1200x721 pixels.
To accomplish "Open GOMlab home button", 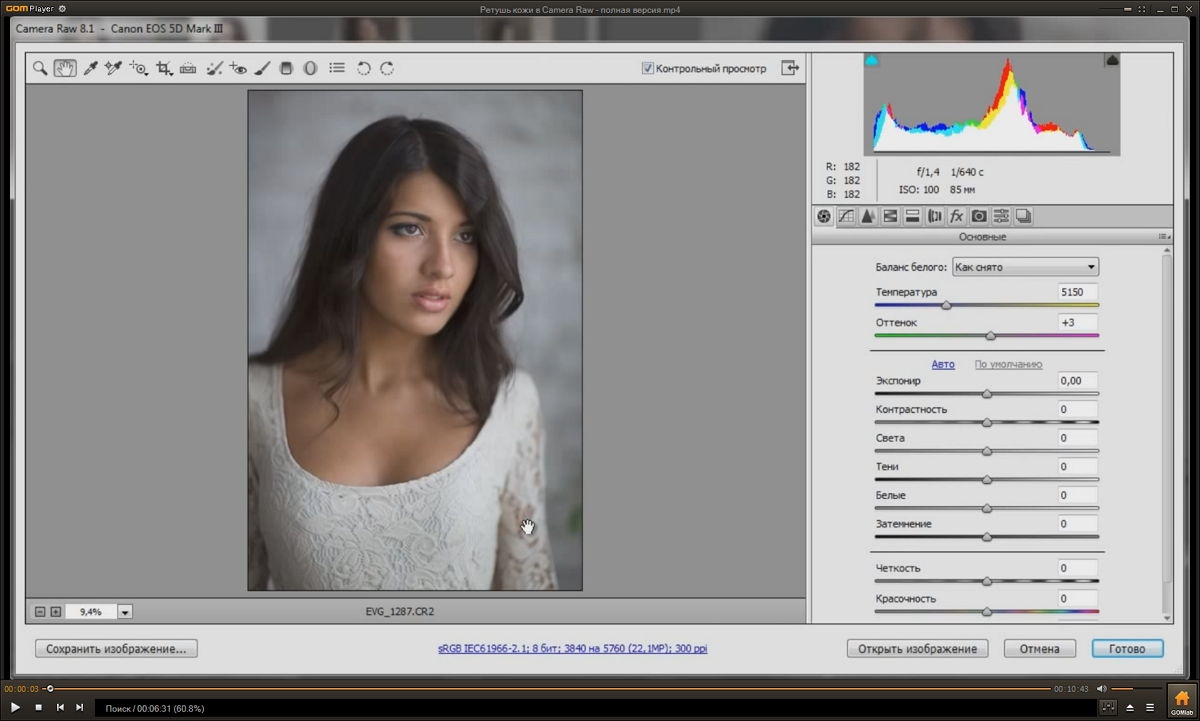I will point(1181,699).
